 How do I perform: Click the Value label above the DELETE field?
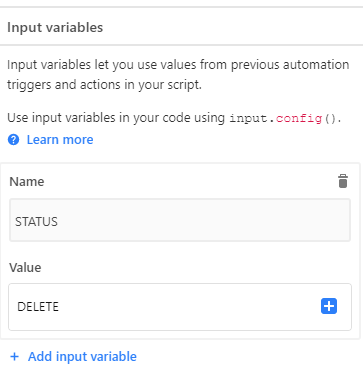point(25,268)
